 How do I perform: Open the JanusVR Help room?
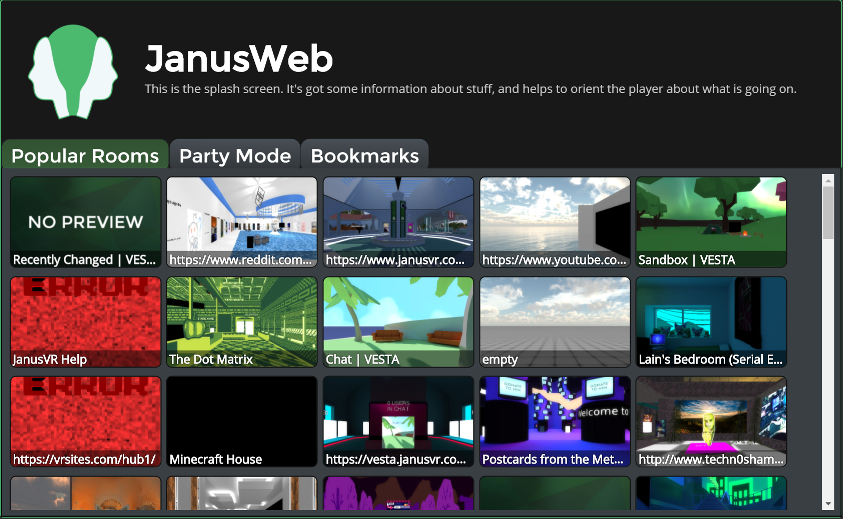[x=85, y=322]
